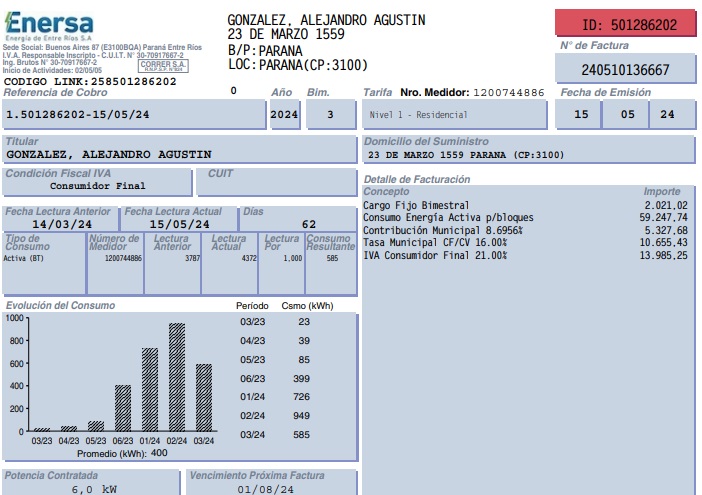Click the Tarifa field Nivel 1 - Residencial
This screenshot has height=495, width=702.
[x=453, y=115]
